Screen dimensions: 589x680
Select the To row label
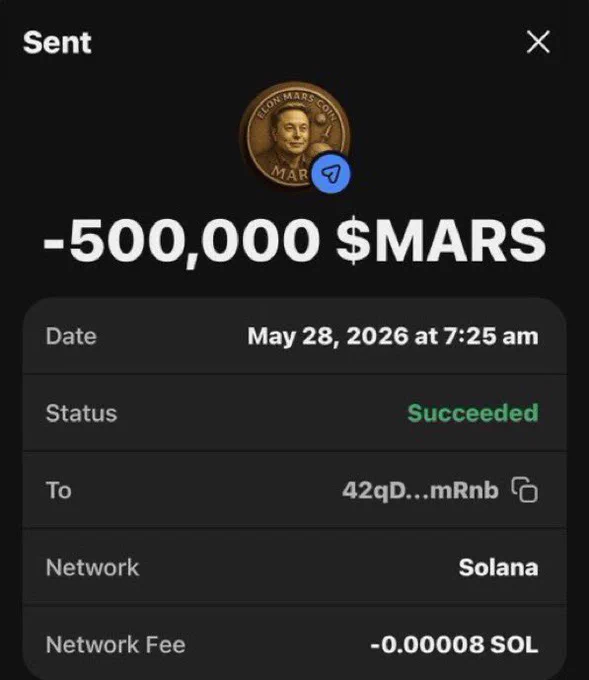point(59,490)
